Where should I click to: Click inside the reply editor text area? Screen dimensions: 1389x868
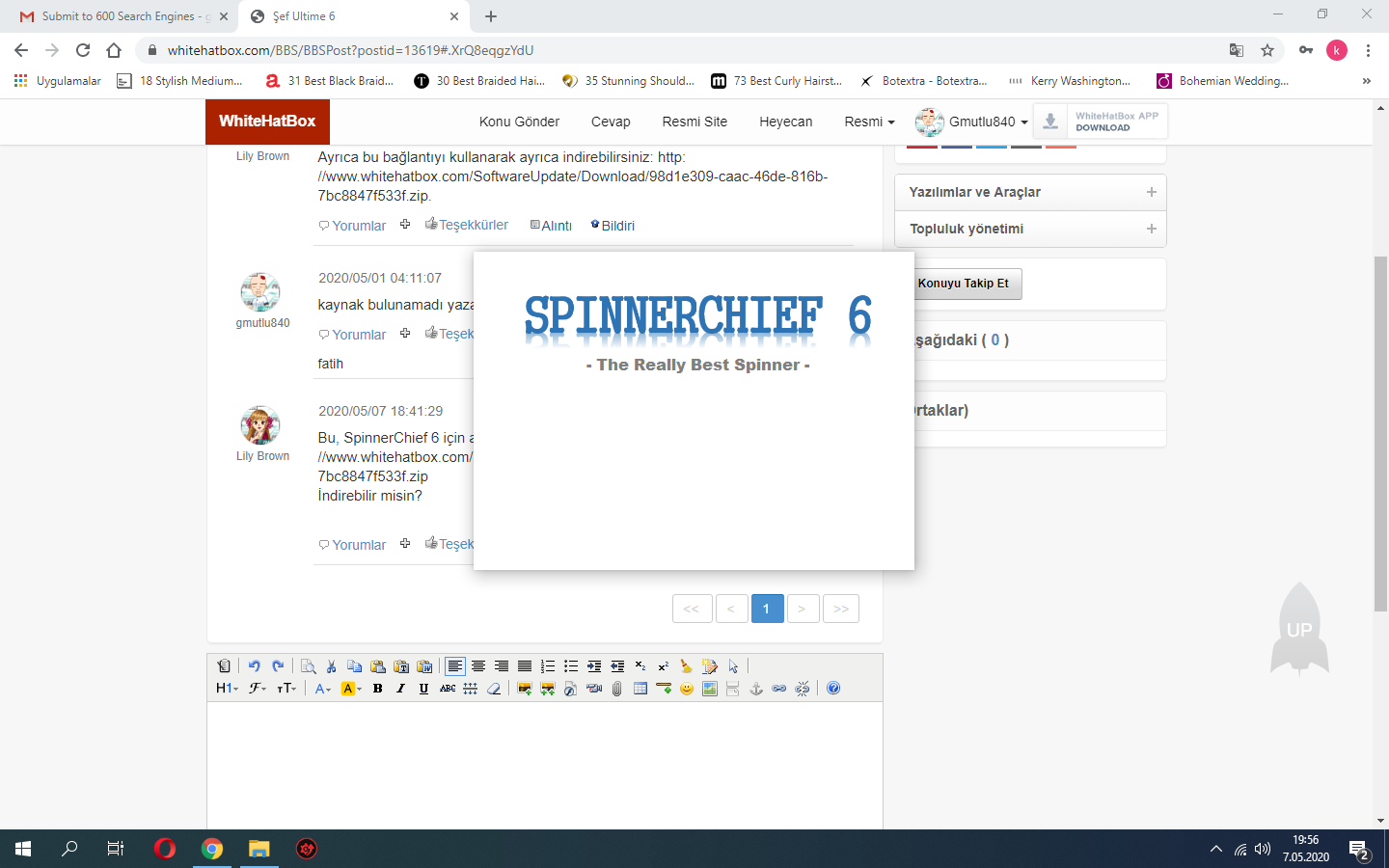tap(544, 762)
